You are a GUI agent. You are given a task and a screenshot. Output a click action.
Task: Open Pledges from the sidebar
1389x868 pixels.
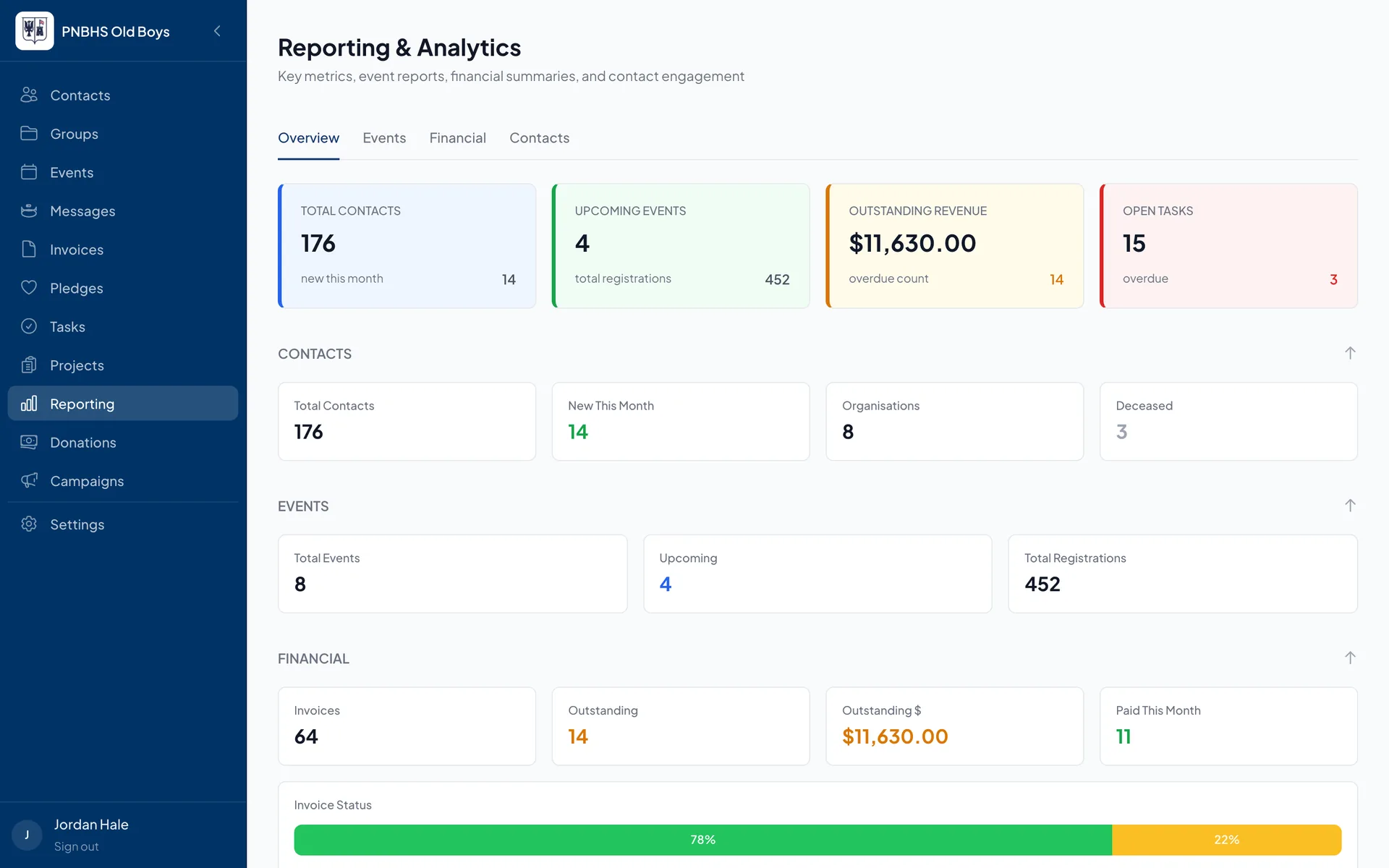[123, 288]
